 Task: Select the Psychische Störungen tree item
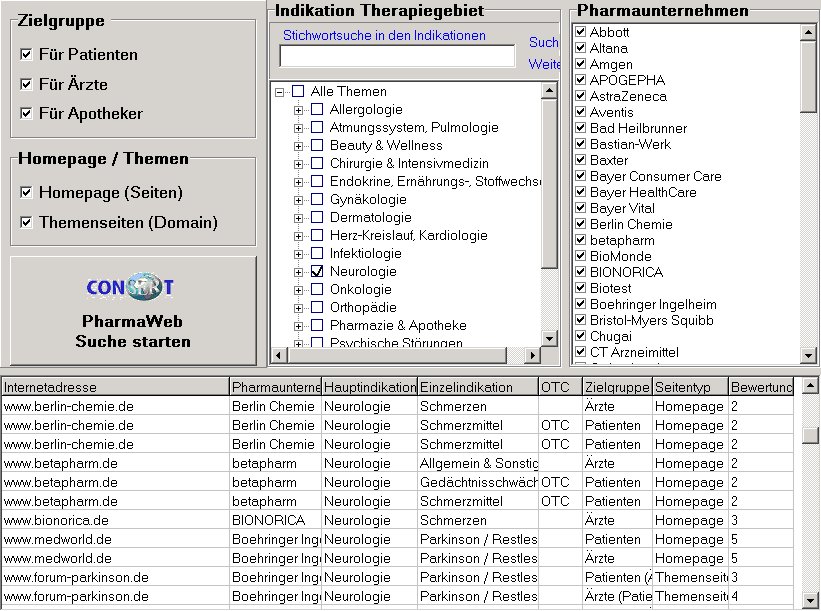click(x=396, y=343)
